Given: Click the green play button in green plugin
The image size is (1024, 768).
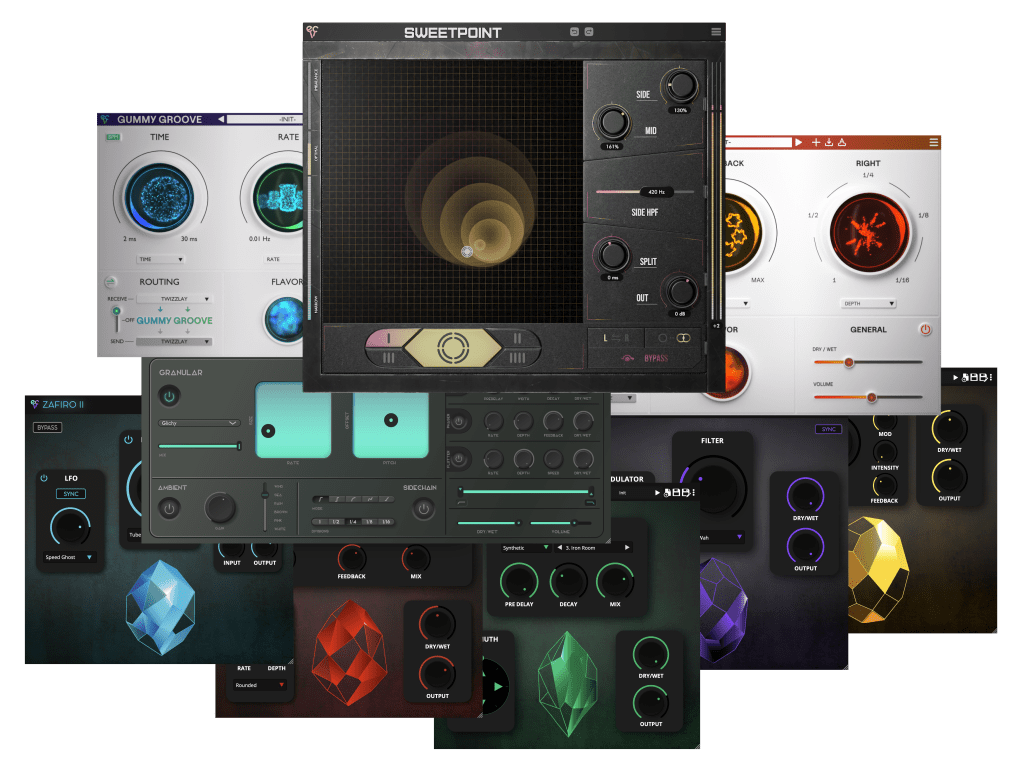Looking at the screenshot, I should (x=498, y=687).
